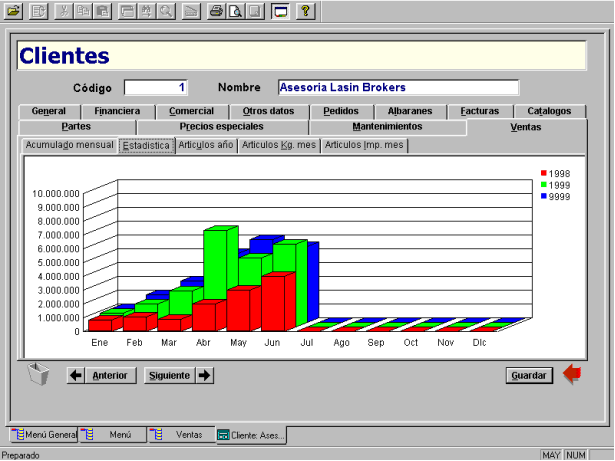Open the Articulos año sub-tab

click(x=206, y=145)
